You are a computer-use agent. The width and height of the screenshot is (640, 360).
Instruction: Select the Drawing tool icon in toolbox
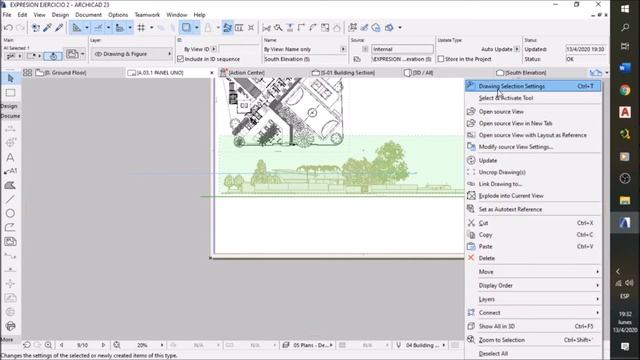(11, 241)
